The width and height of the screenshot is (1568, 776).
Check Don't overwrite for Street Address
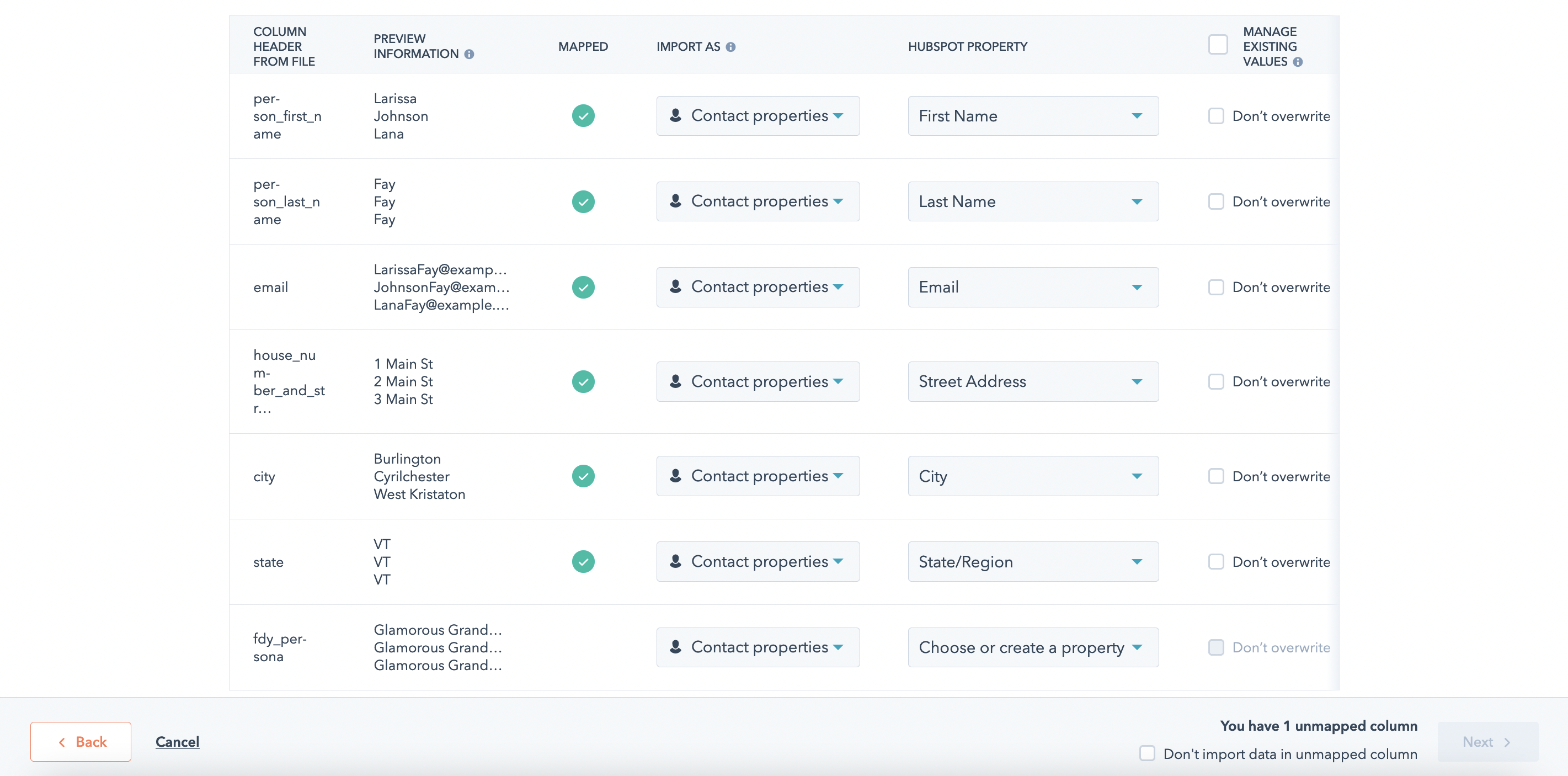(1216, 381)
